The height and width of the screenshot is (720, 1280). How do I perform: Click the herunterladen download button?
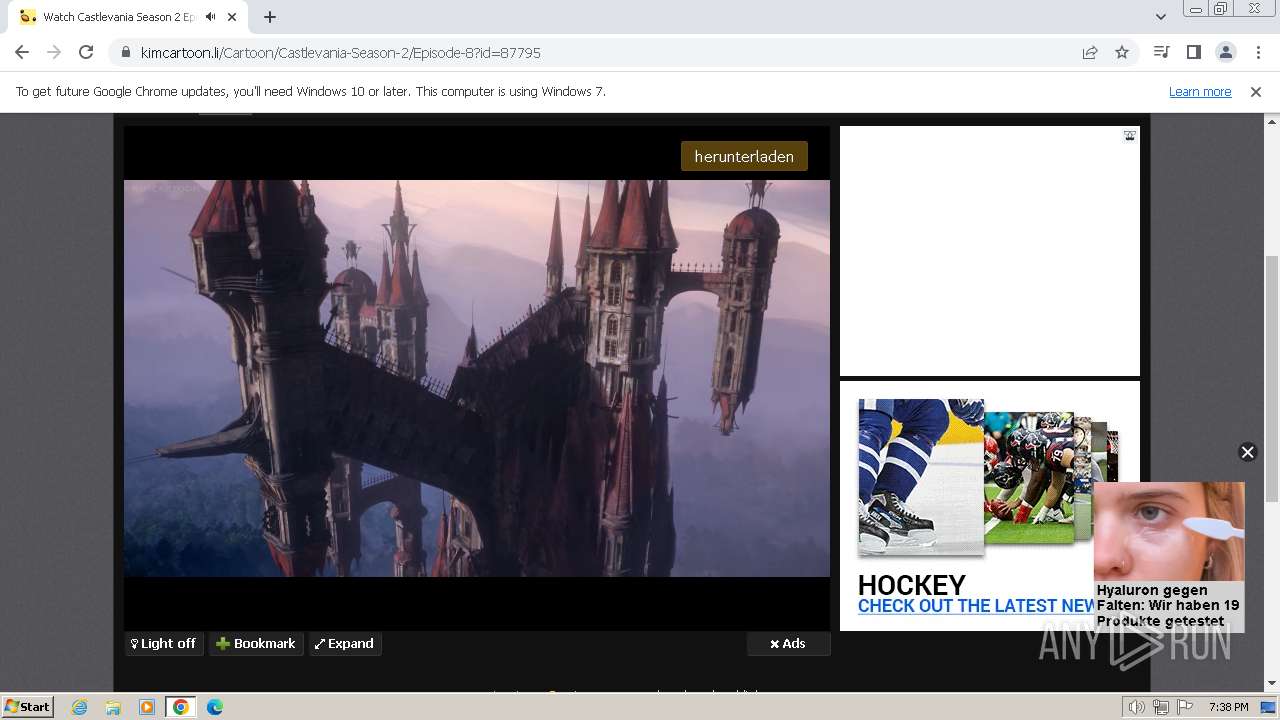click(x=744, y=156)
